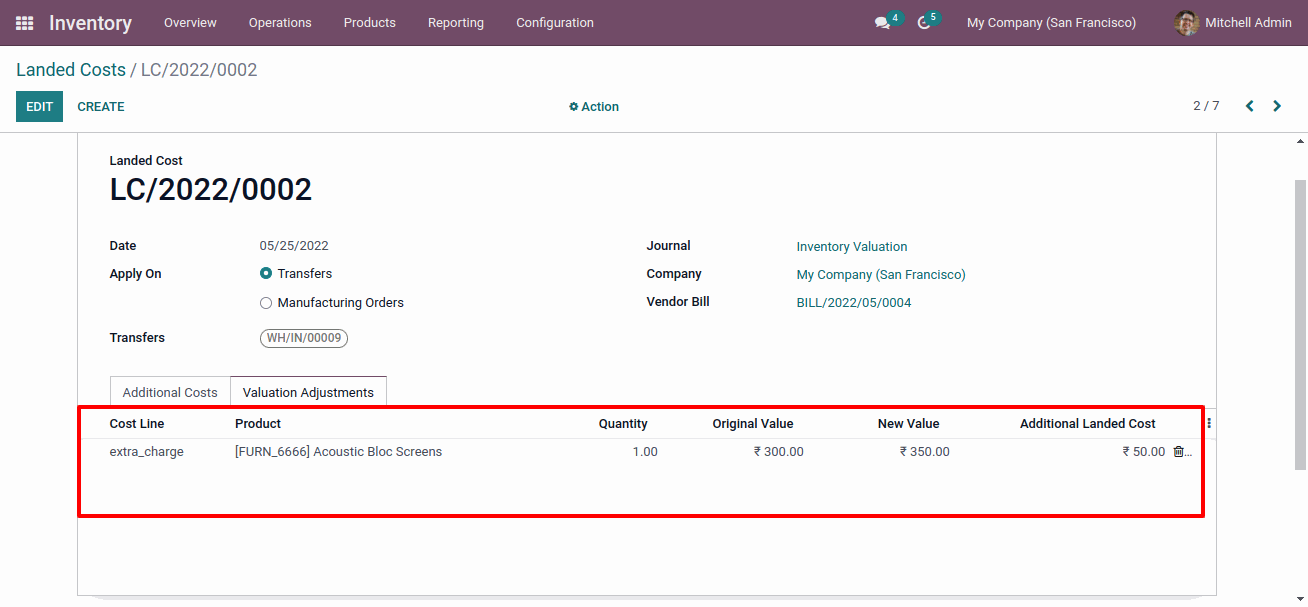The width and height of the screenshot is (1308, 607).
Task: Open Mitchell Admin user menu
Action: 1233,22
